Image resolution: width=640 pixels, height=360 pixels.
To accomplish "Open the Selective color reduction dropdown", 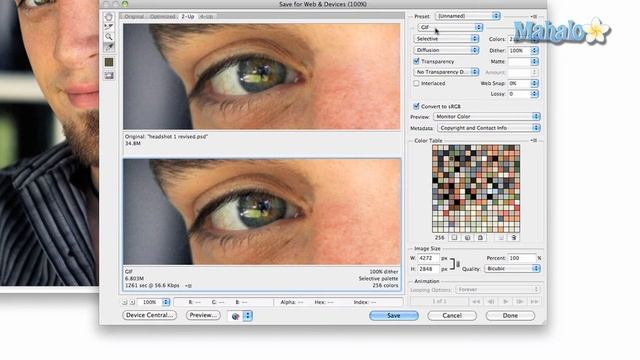I will tap(446, 38).
